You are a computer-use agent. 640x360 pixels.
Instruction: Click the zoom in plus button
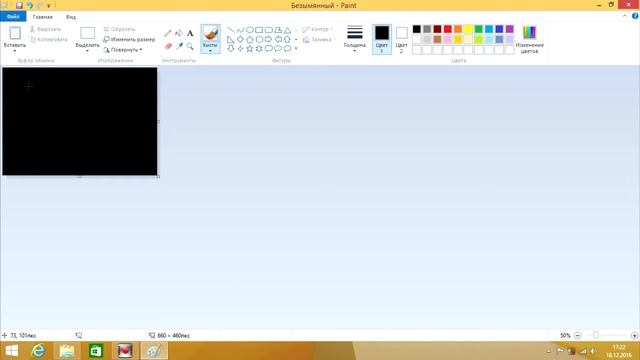[634, 336]
